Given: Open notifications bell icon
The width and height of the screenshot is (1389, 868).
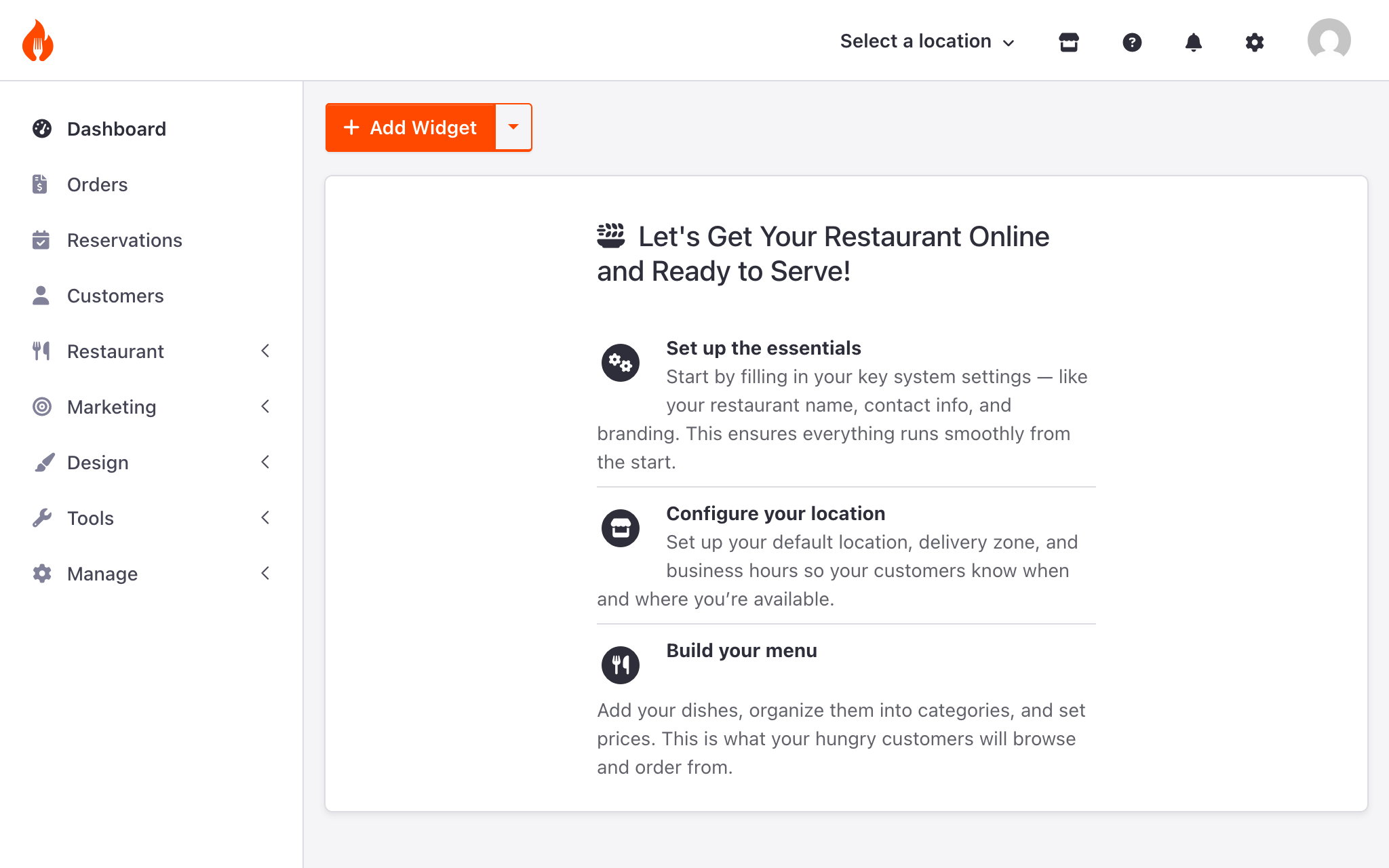Looking at the screenshot, I should click(x=1193, y=42).
